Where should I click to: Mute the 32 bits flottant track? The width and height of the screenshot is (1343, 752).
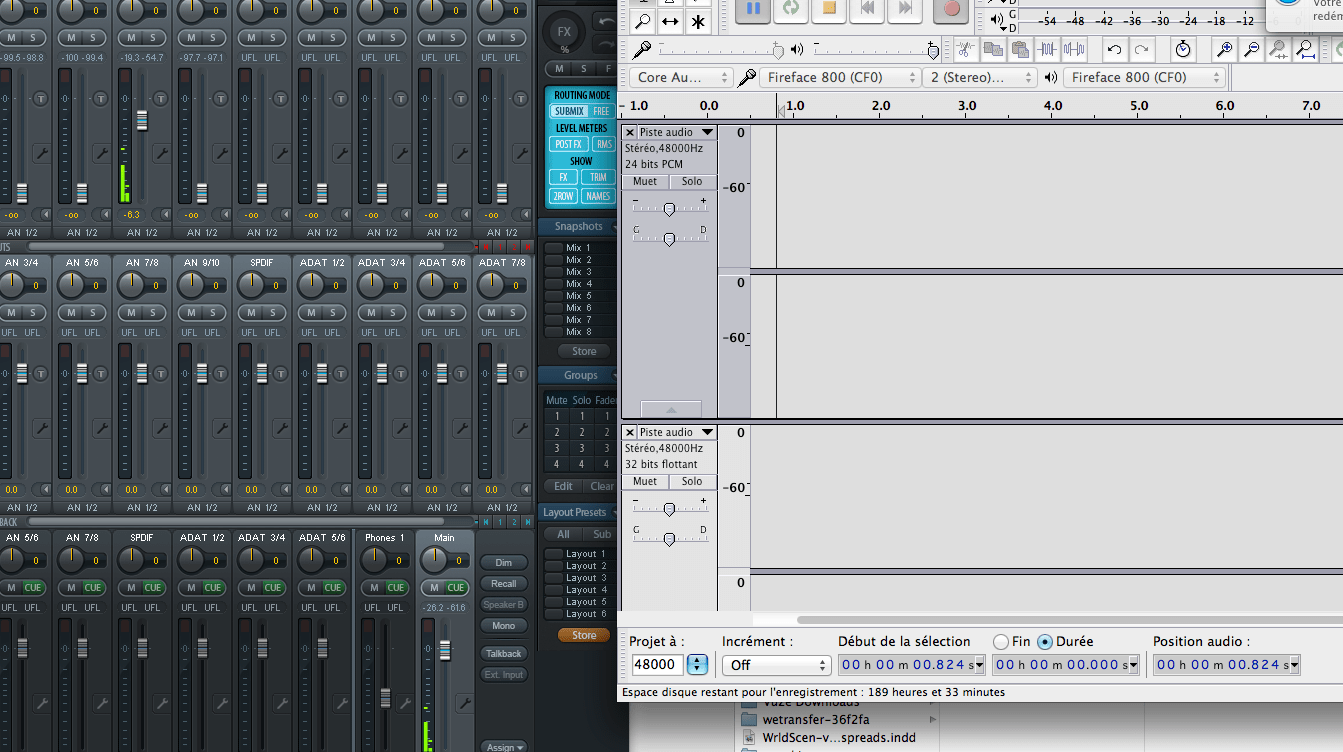(645, 482)
